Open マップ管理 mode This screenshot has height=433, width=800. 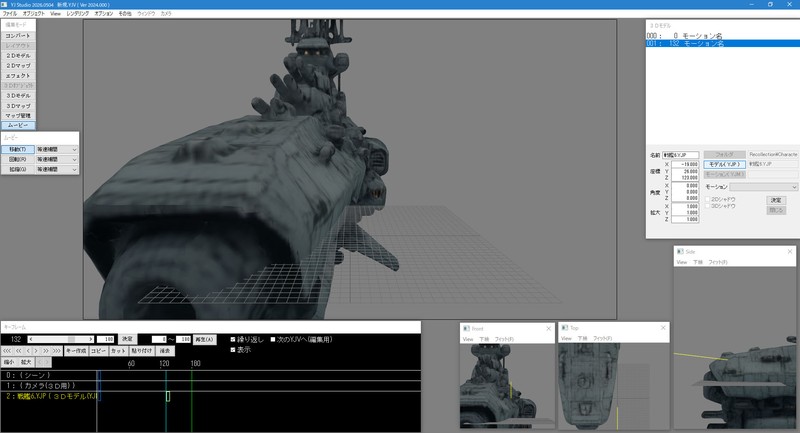18,115
